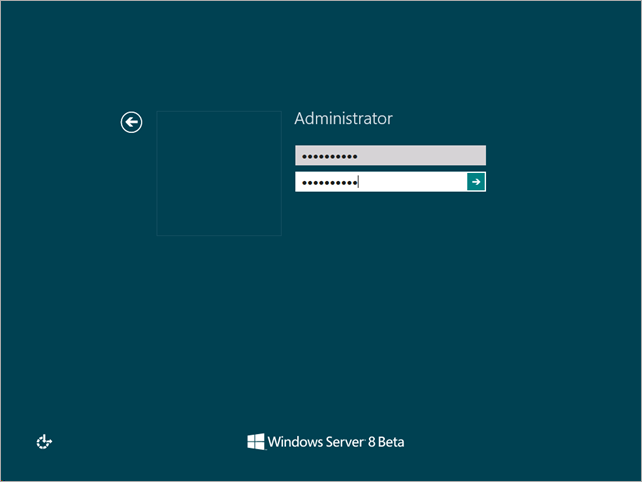
Task: Open the Ease of Access icon
Action: tap(44, 441)
